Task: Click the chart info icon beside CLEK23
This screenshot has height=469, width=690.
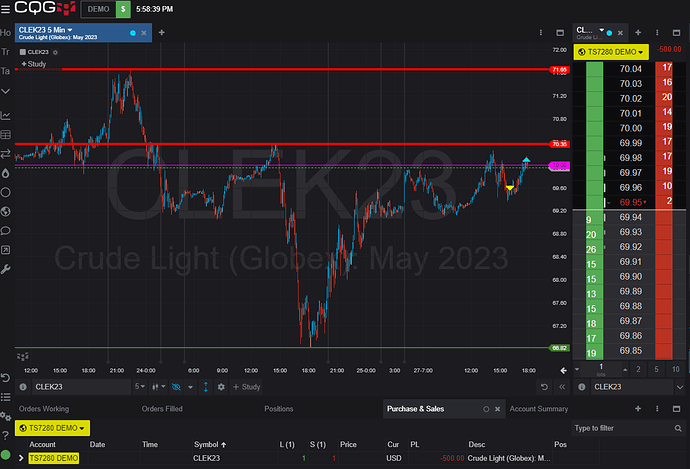Action: tap(23, 387)
